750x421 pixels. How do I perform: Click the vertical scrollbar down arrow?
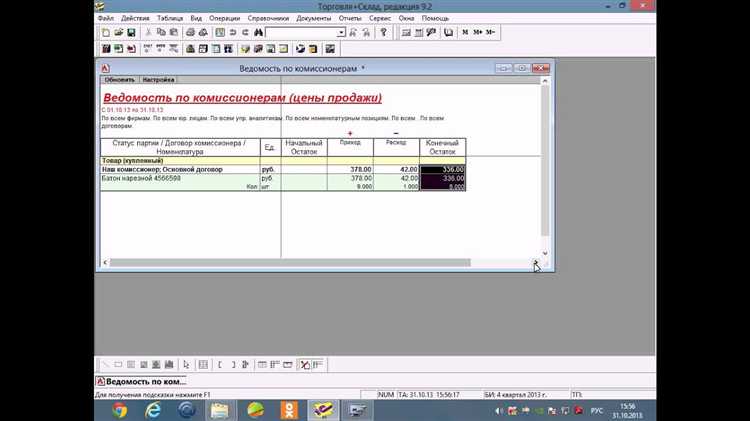click(545, 253)
